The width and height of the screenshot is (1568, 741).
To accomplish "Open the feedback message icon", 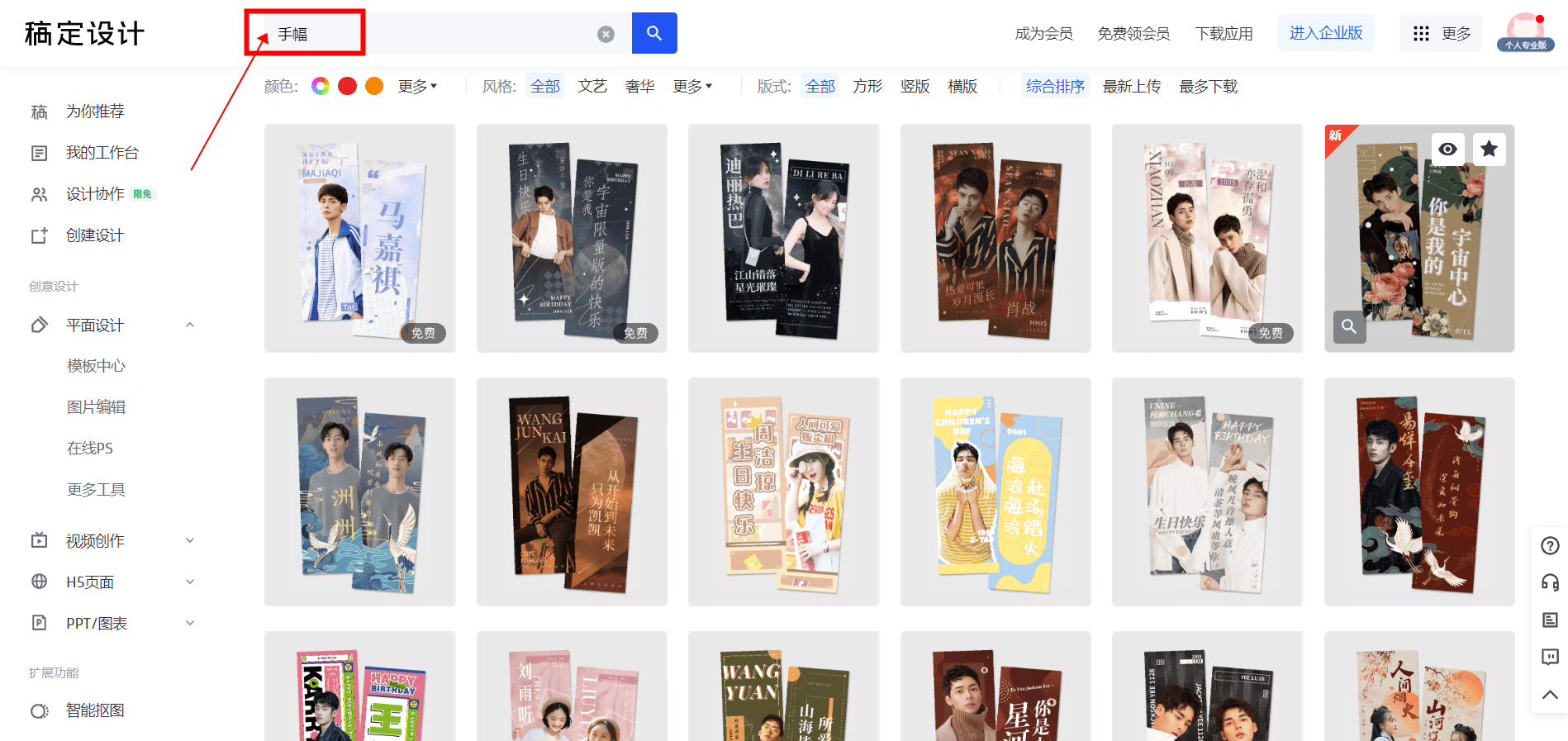I will (1550, 658).
